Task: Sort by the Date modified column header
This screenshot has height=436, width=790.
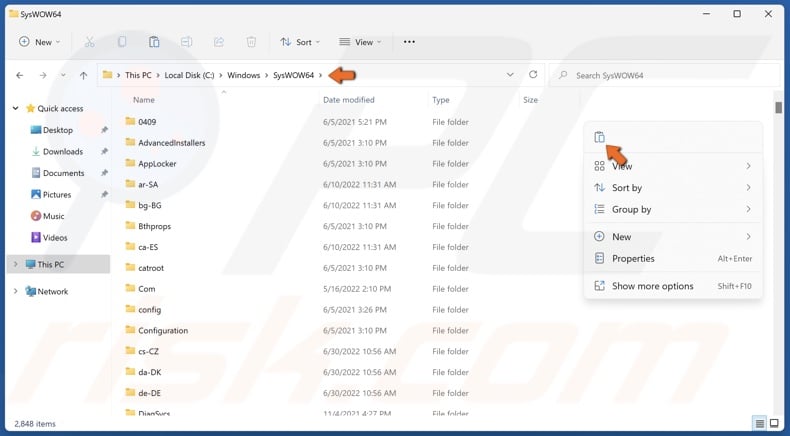Action: (349, 100)
